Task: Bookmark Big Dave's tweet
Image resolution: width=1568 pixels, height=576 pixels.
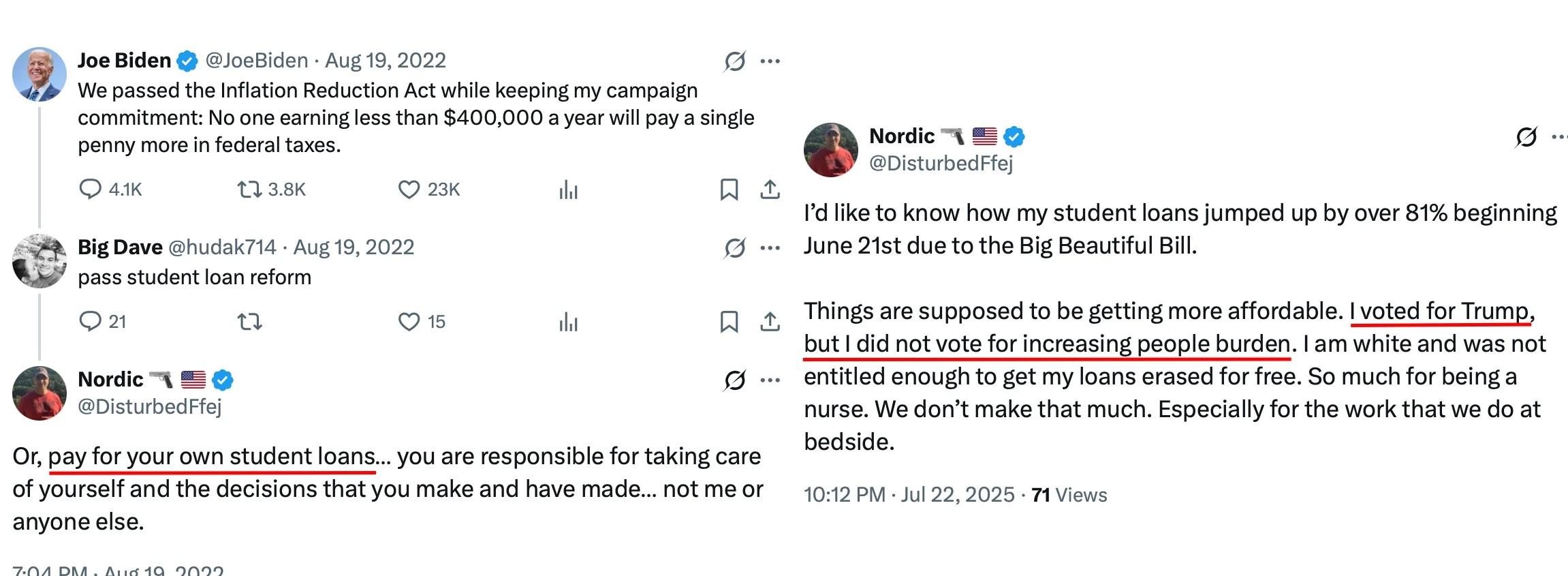Action: [x=729, y=321]
